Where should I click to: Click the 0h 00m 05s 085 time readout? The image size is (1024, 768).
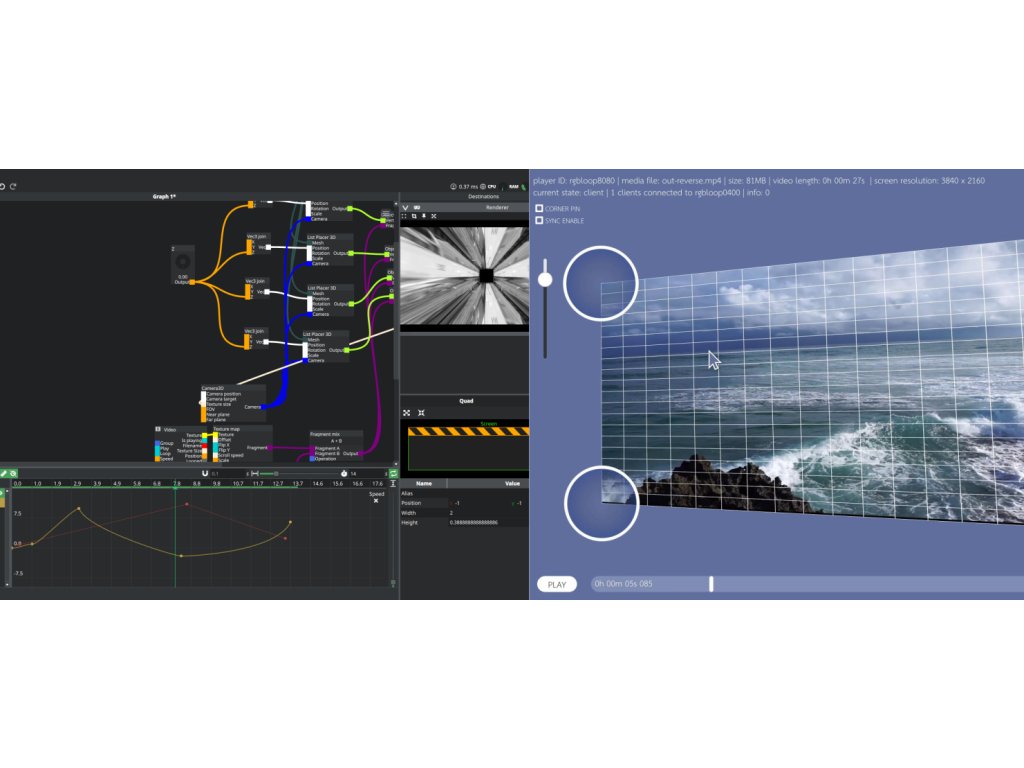coord(623,584)
